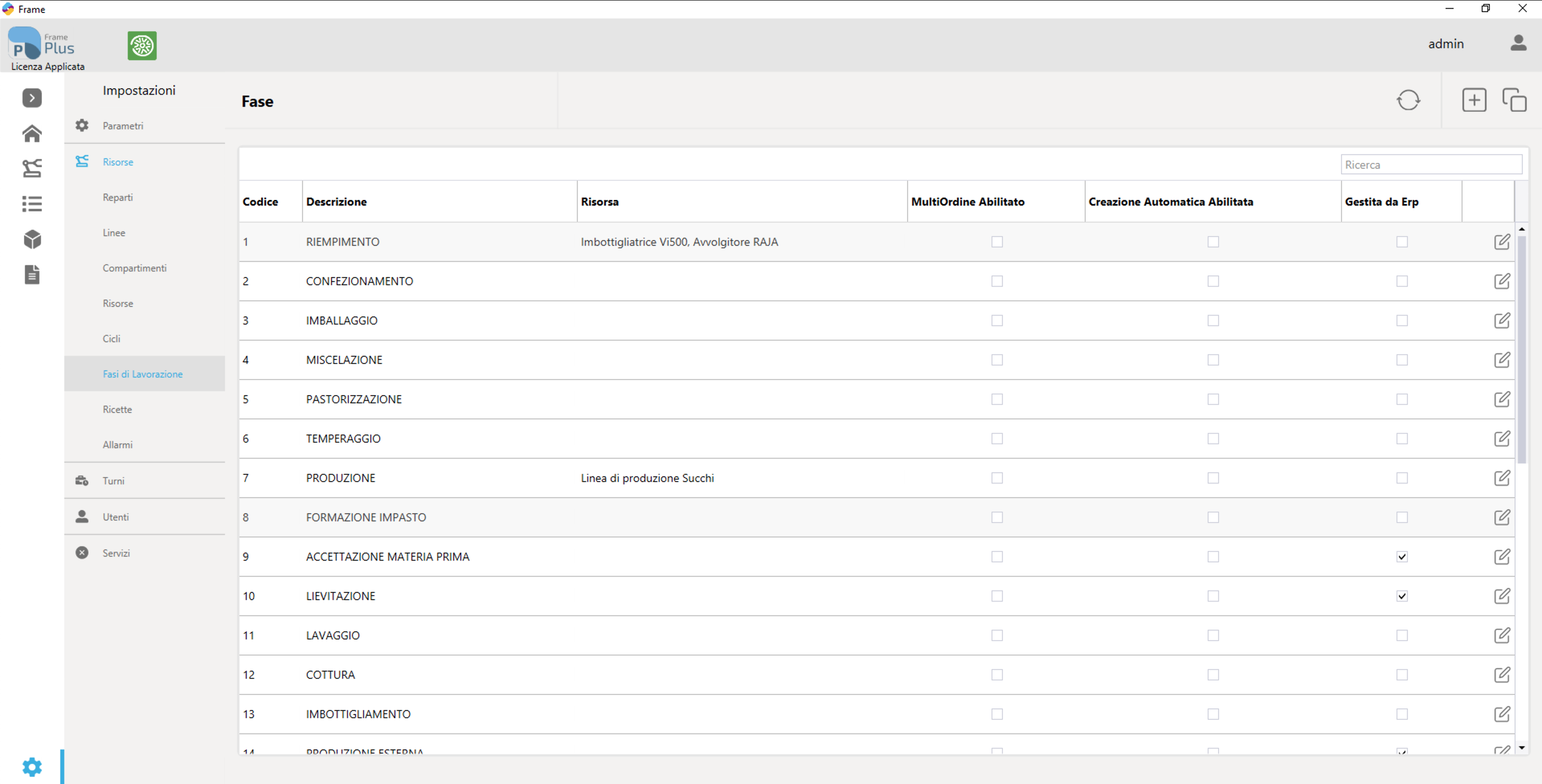Edit the ACCETTAZIONE MATERIA PRIMA row
Viewport: 1542px width, 784px height.
coord(1502,557)
